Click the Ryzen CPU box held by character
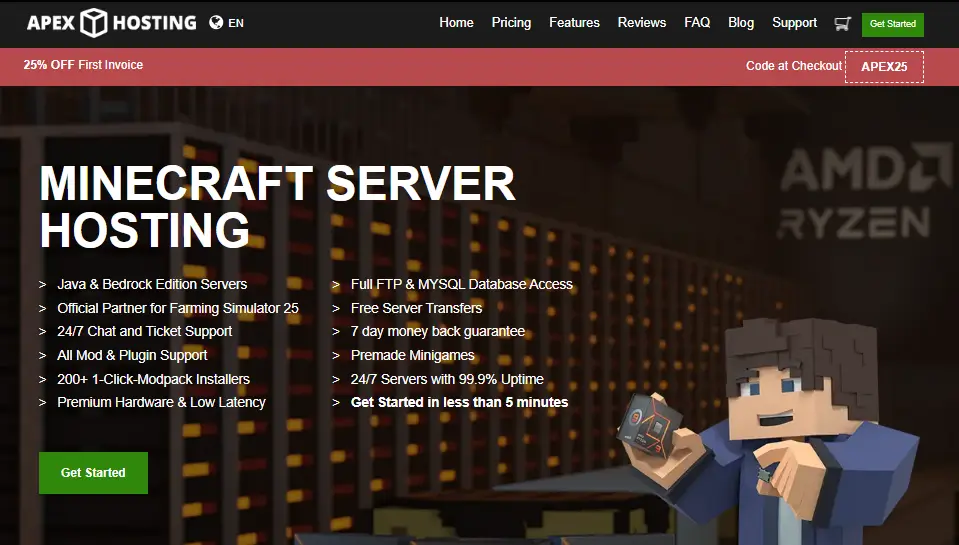Image resolution: width=959 pixels, height=545 pixels. point(650,425)
